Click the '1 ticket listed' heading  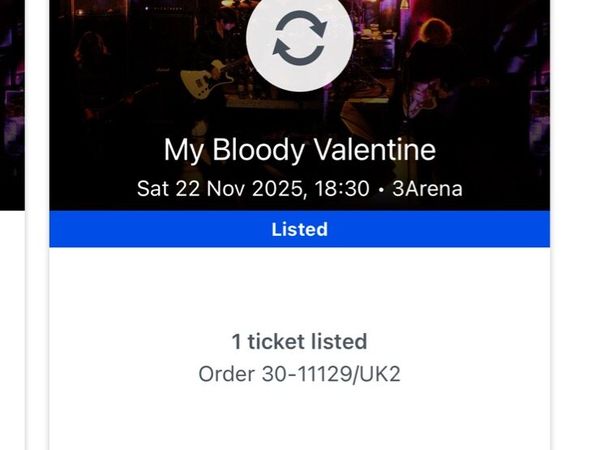[299, 341]
